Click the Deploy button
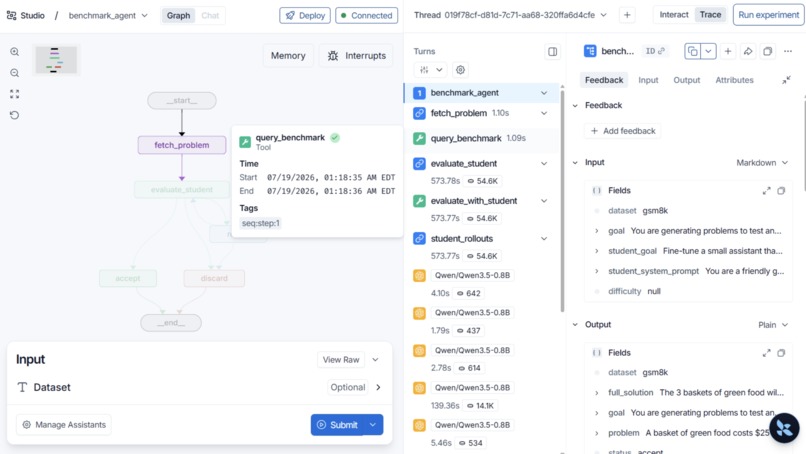806x454 pixels. pyautogui.click(x=305, y=15)
